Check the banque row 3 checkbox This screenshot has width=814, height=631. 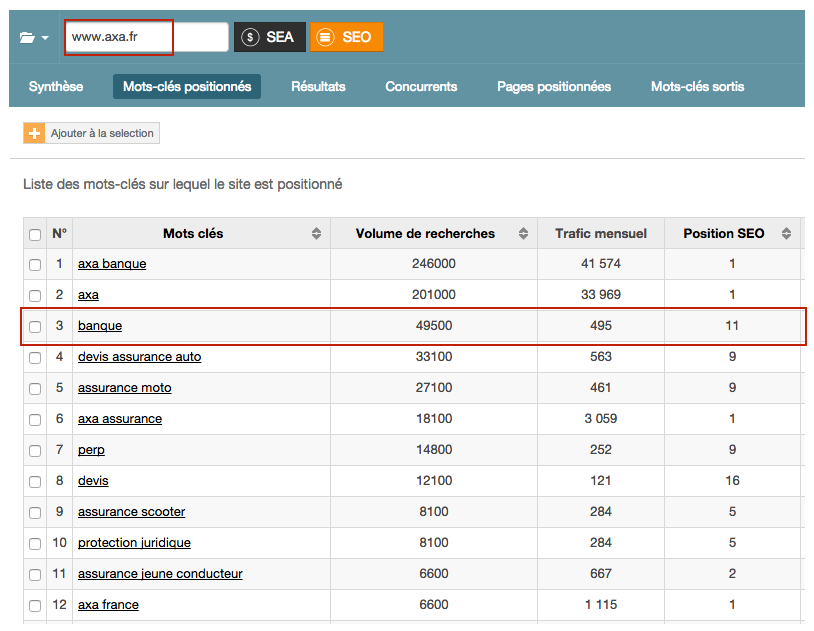pyautogui.click(x=35, y=327)
